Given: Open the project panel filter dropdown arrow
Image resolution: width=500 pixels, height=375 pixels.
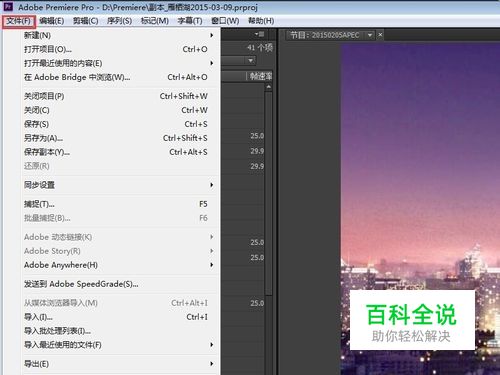Looking at the screenshot, I should pyautogui.click(x=251, y=61).
